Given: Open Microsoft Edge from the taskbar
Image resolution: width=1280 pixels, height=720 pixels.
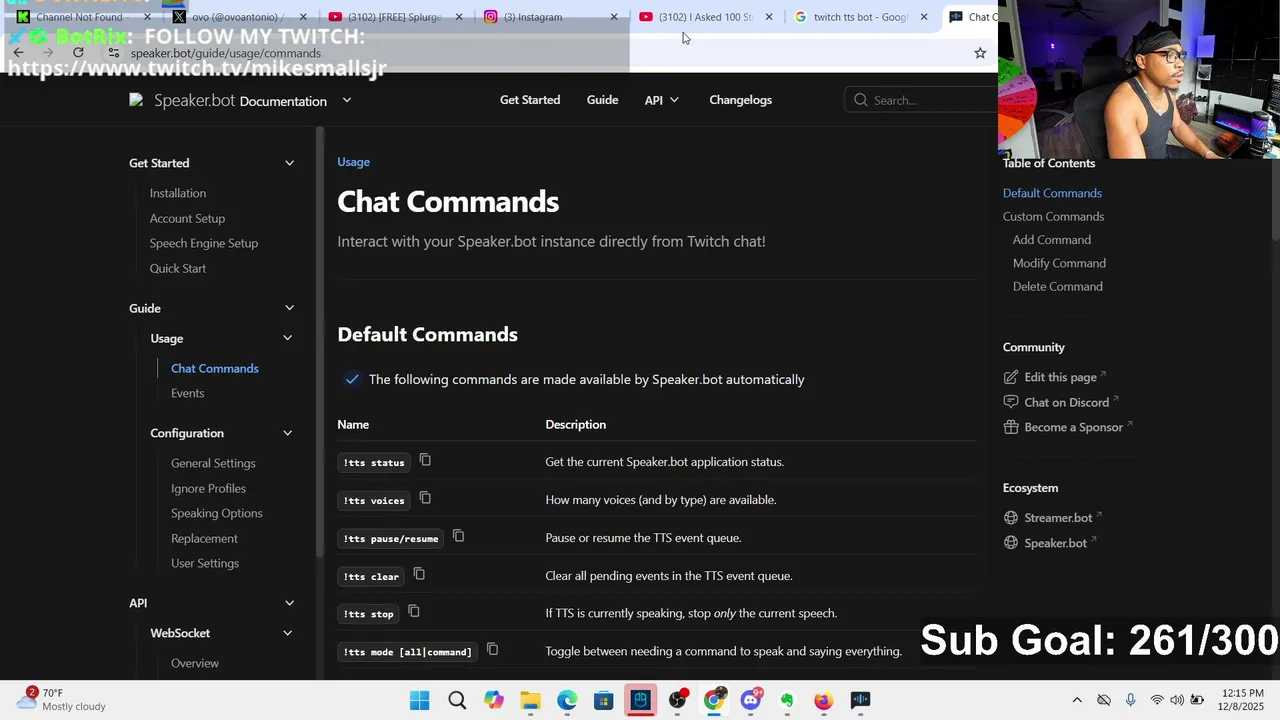Looking at the screenshot, I should (567, 700).
